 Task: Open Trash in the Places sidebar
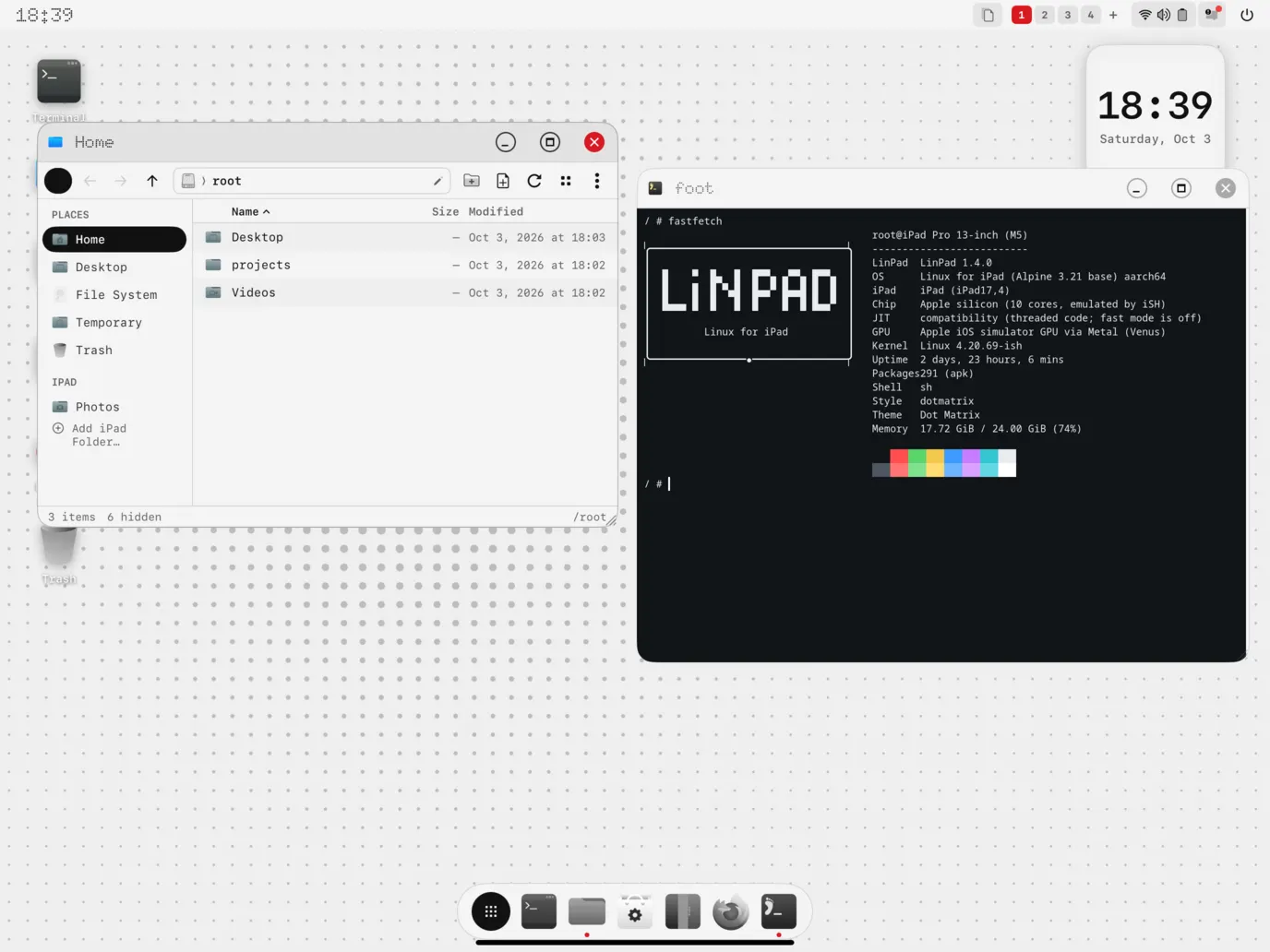[114, 350]
